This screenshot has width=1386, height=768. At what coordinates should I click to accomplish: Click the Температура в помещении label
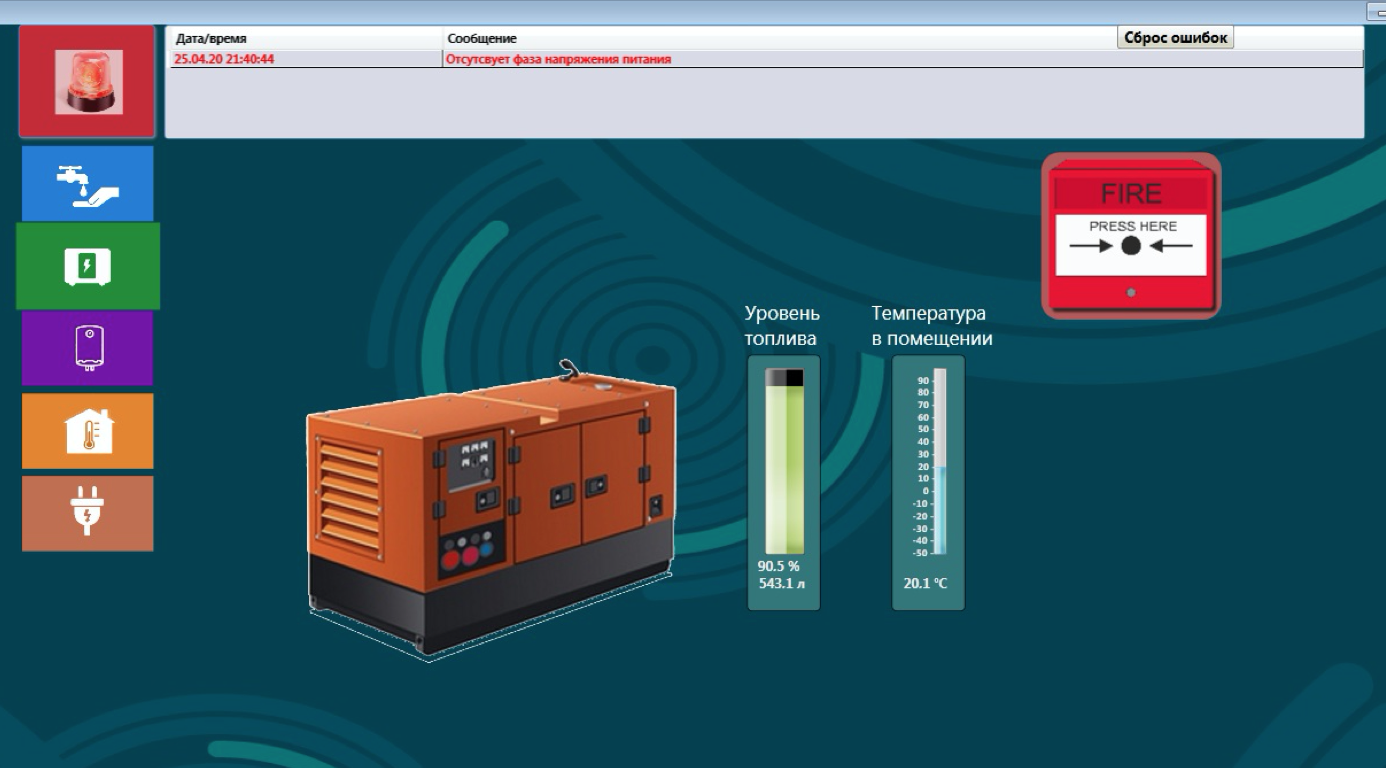[x=931, y=326]
